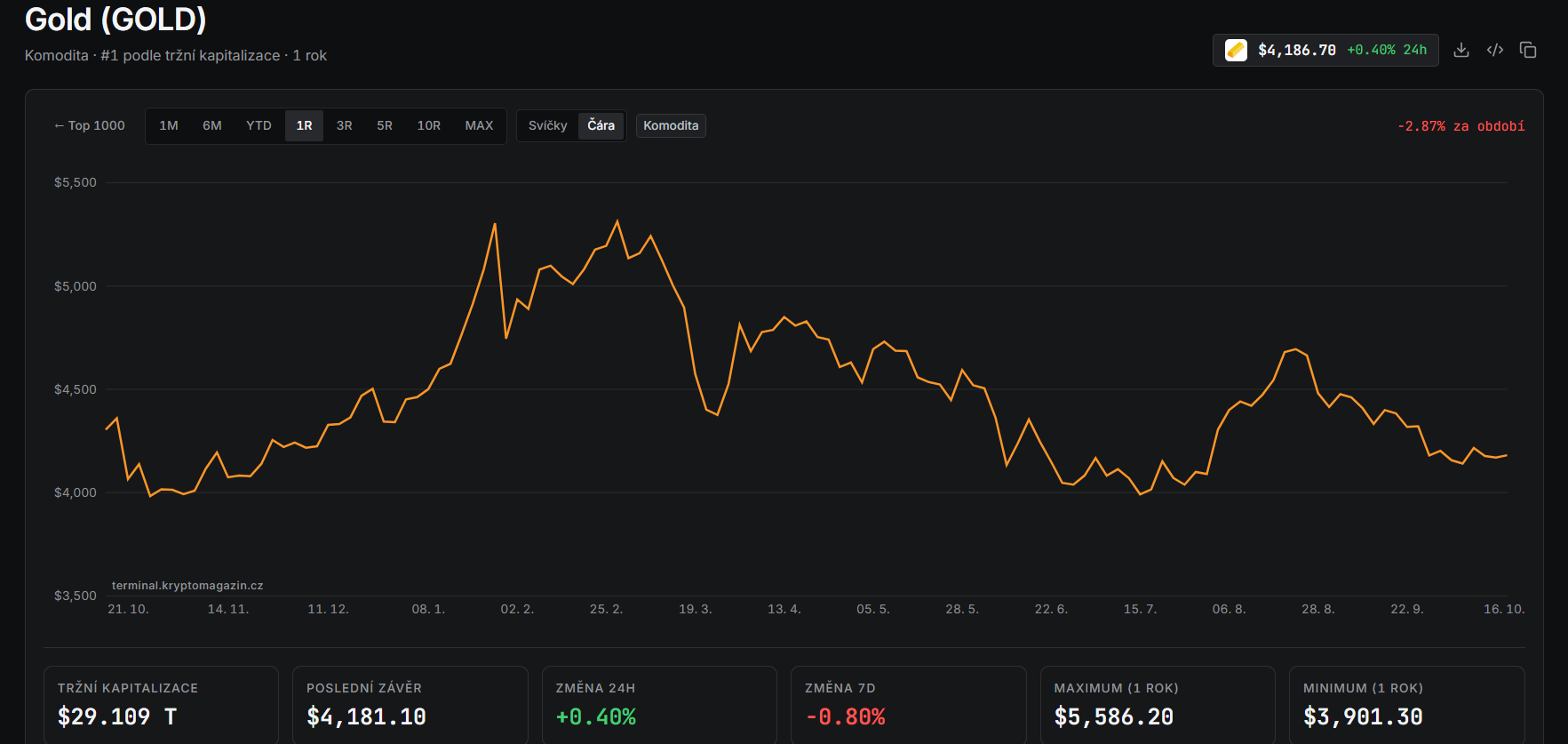Click the $3,500 y-axis label

coord(76,596)
